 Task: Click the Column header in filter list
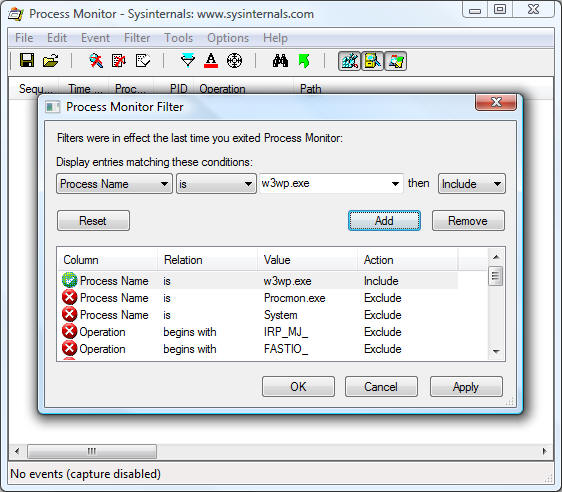107,259
